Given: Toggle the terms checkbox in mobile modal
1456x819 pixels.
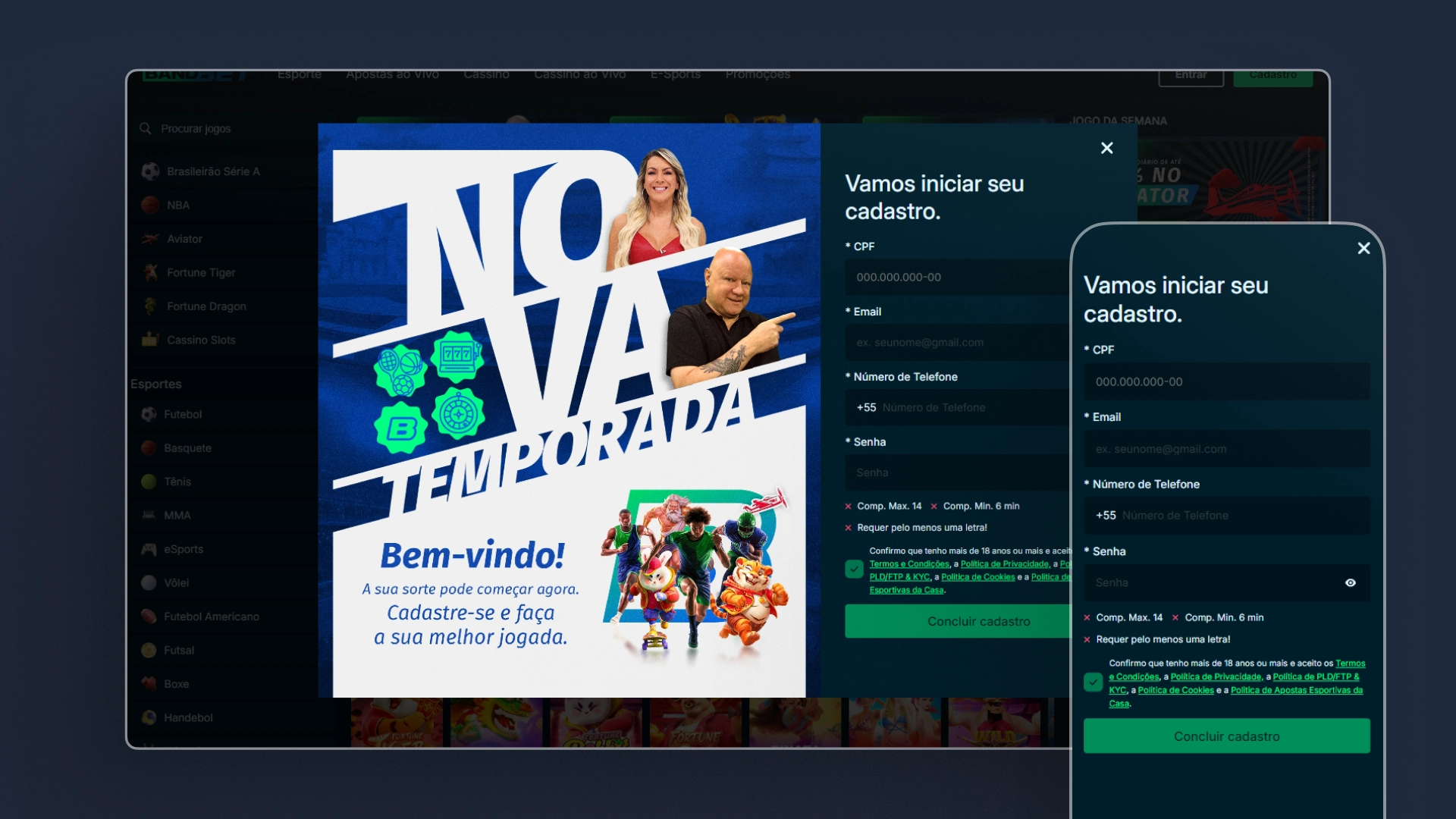Looking at the screenshot, I should pos(1092,682).
